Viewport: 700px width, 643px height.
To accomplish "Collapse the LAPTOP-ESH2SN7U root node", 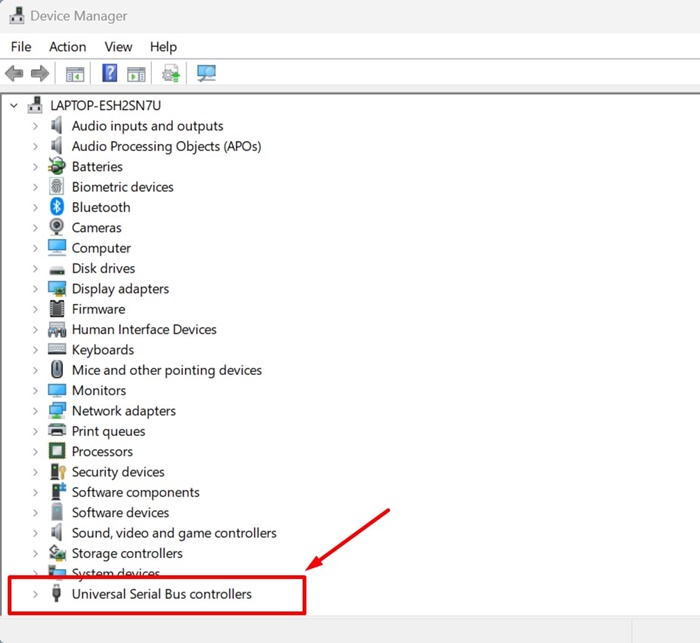I will tap(14, 106).
